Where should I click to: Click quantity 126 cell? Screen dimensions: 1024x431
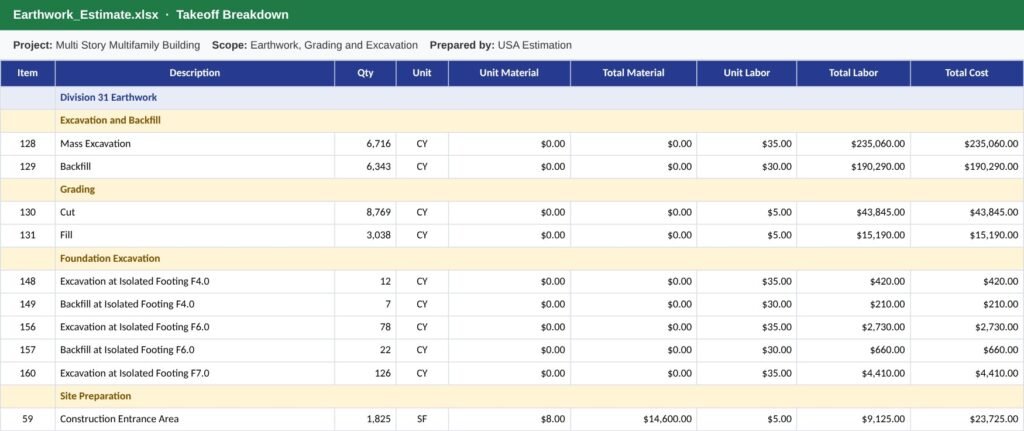tap(365, 374)
